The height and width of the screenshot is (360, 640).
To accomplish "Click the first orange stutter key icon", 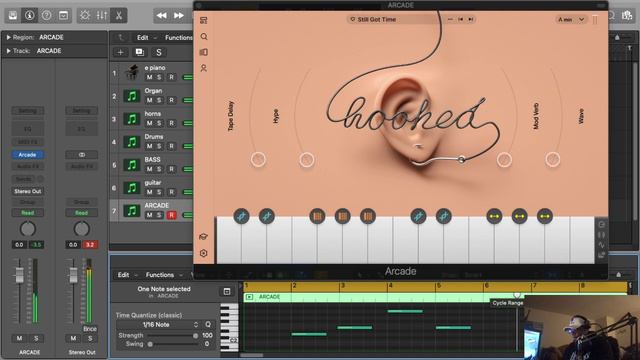I will [317, 216].
